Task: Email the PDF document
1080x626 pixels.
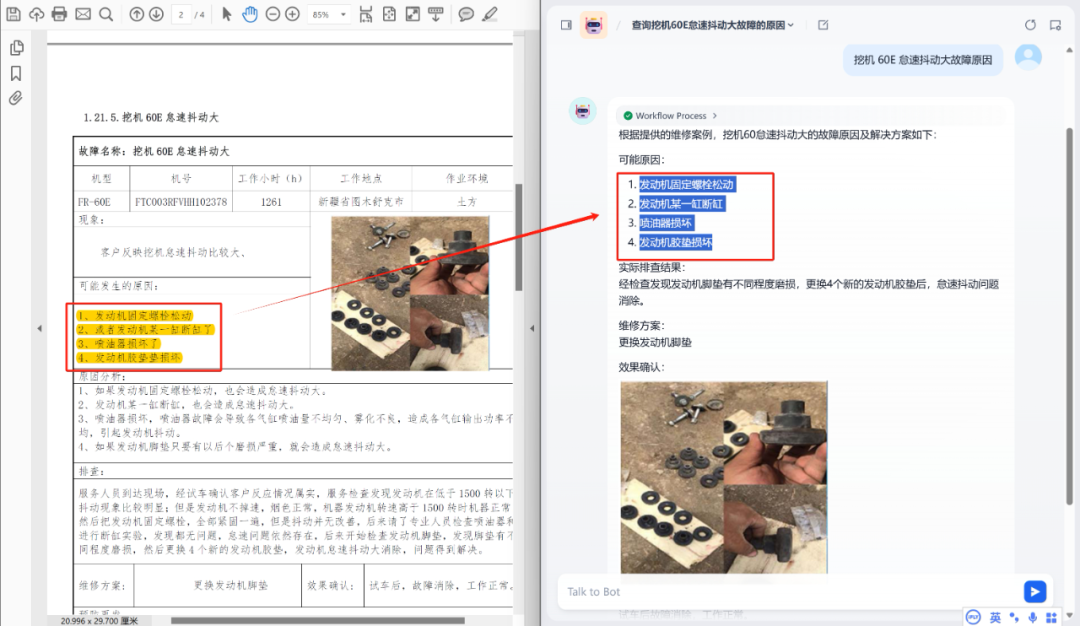Action: (x=82, y=14)
